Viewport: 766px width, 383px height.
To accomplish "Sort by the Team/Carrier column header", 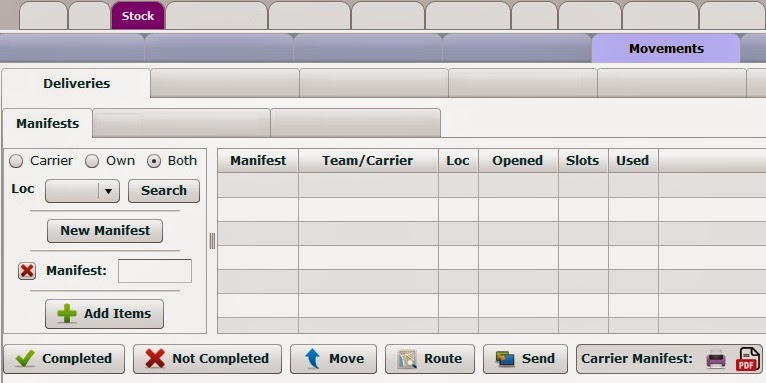I will point(368,161).
